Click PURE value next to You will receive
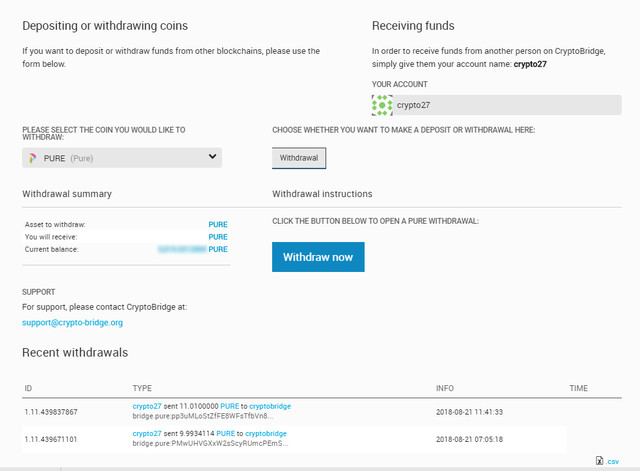The image size is (640, 471). point(218,237)
